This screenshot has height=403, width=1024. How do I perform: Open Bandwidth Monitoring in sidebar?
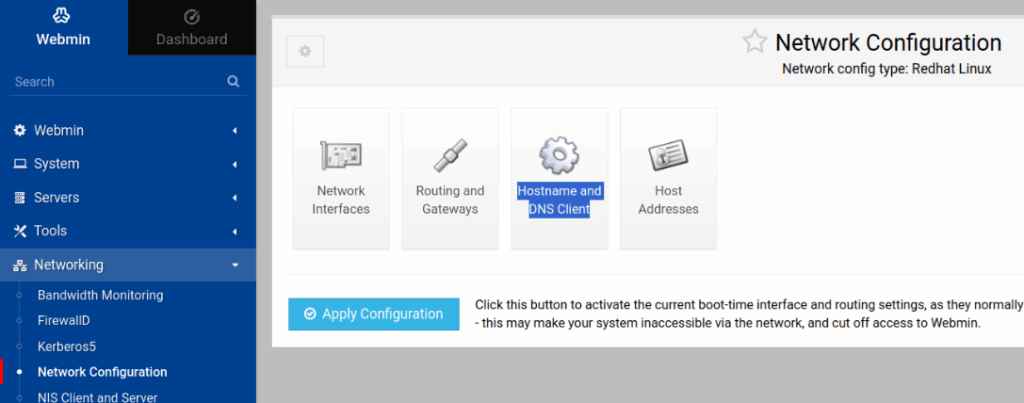[101, 295]
